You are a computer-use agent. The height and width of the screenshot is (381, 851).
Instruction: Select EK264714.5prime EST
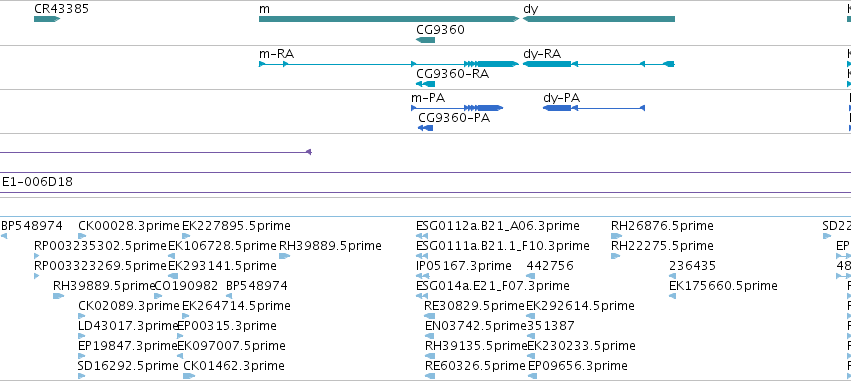pyautogui.click(x=236, y=306)
